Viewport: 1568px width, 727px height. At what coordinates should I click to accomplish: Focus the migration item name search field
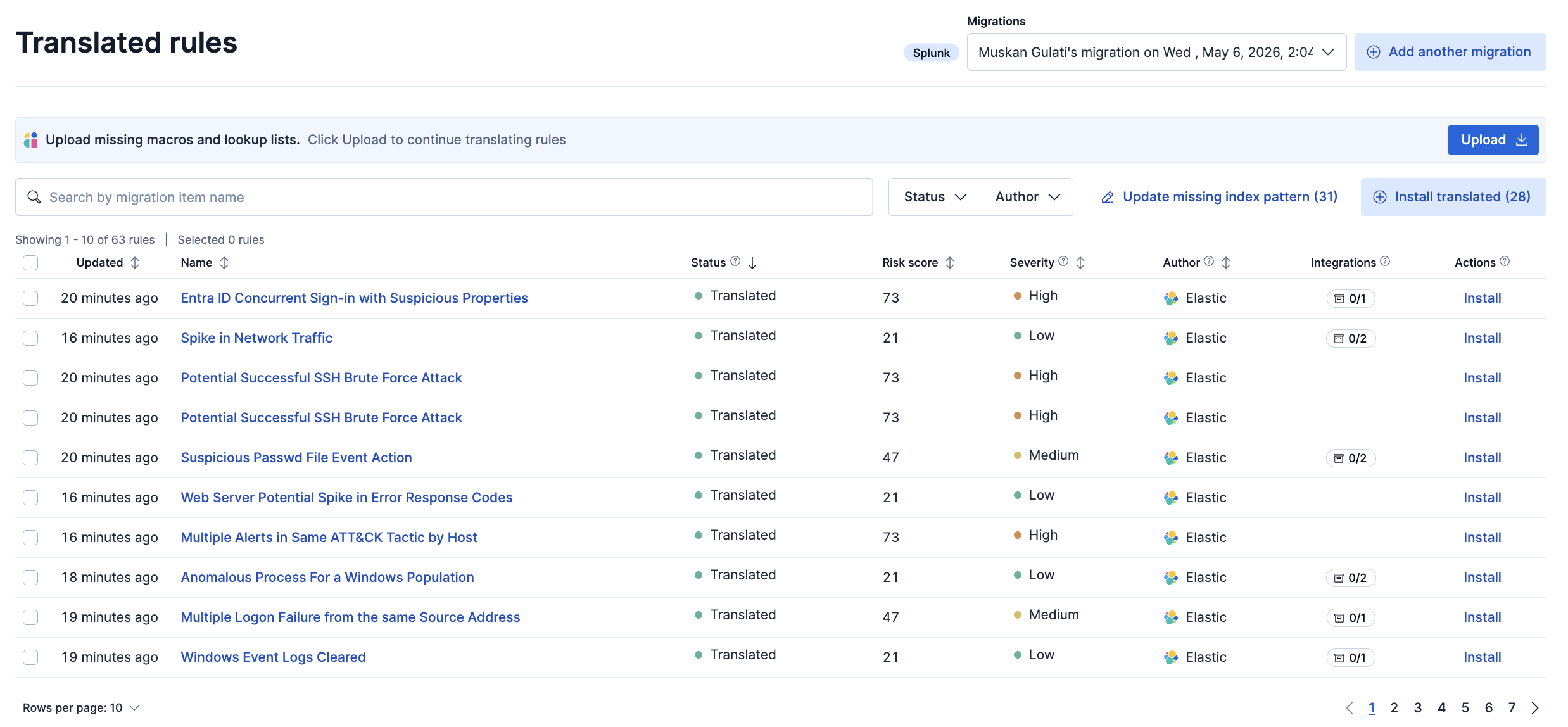click(x=444, y=197)
